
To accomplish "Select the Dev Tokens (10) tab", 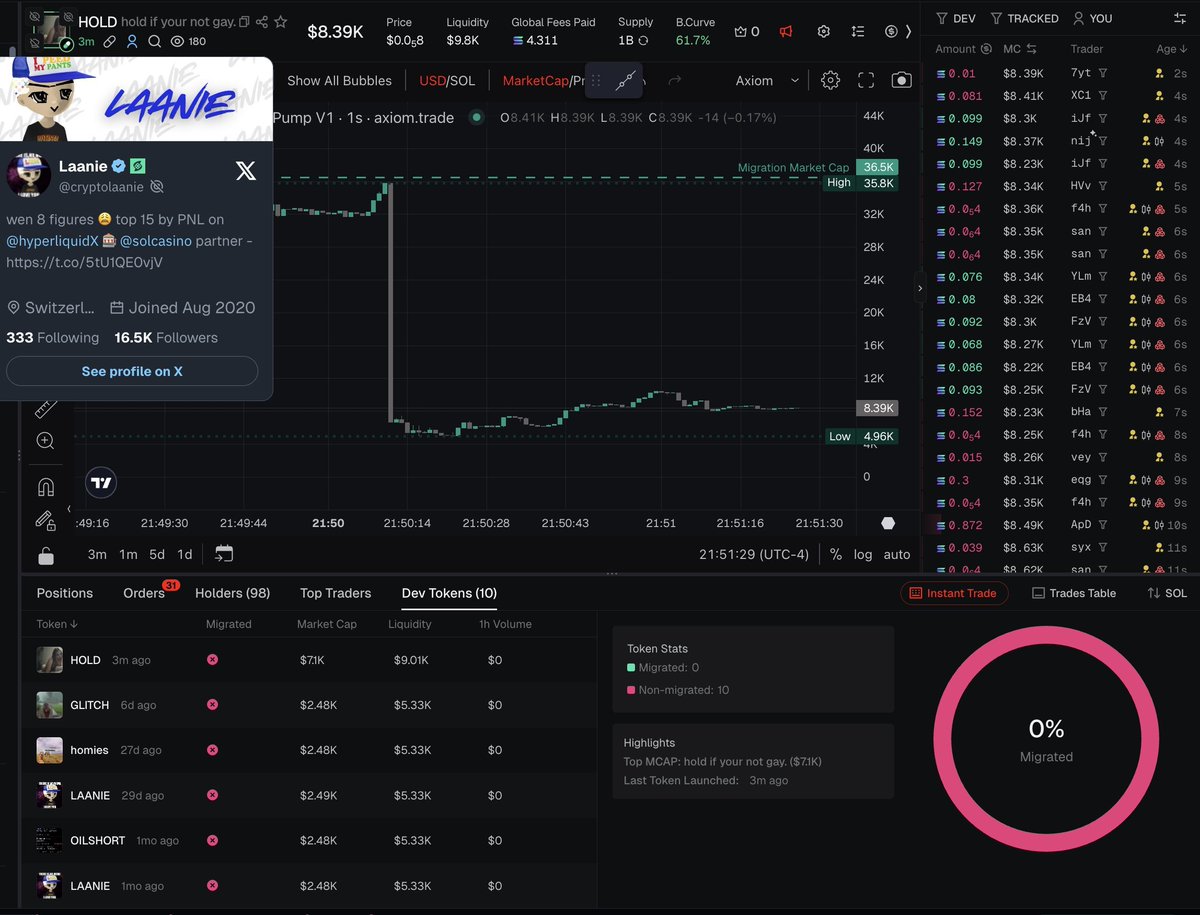I will coord(449,593).
